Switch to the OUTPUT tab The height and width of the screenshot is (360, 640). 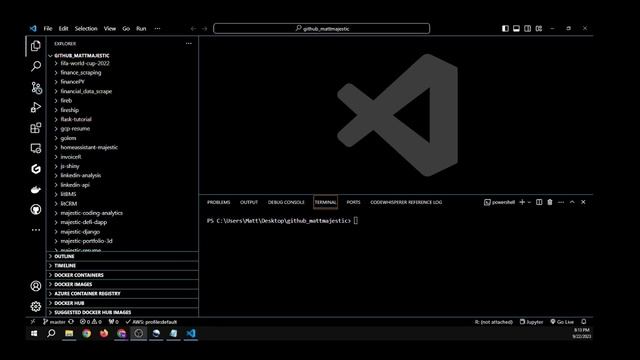(249, 202)
